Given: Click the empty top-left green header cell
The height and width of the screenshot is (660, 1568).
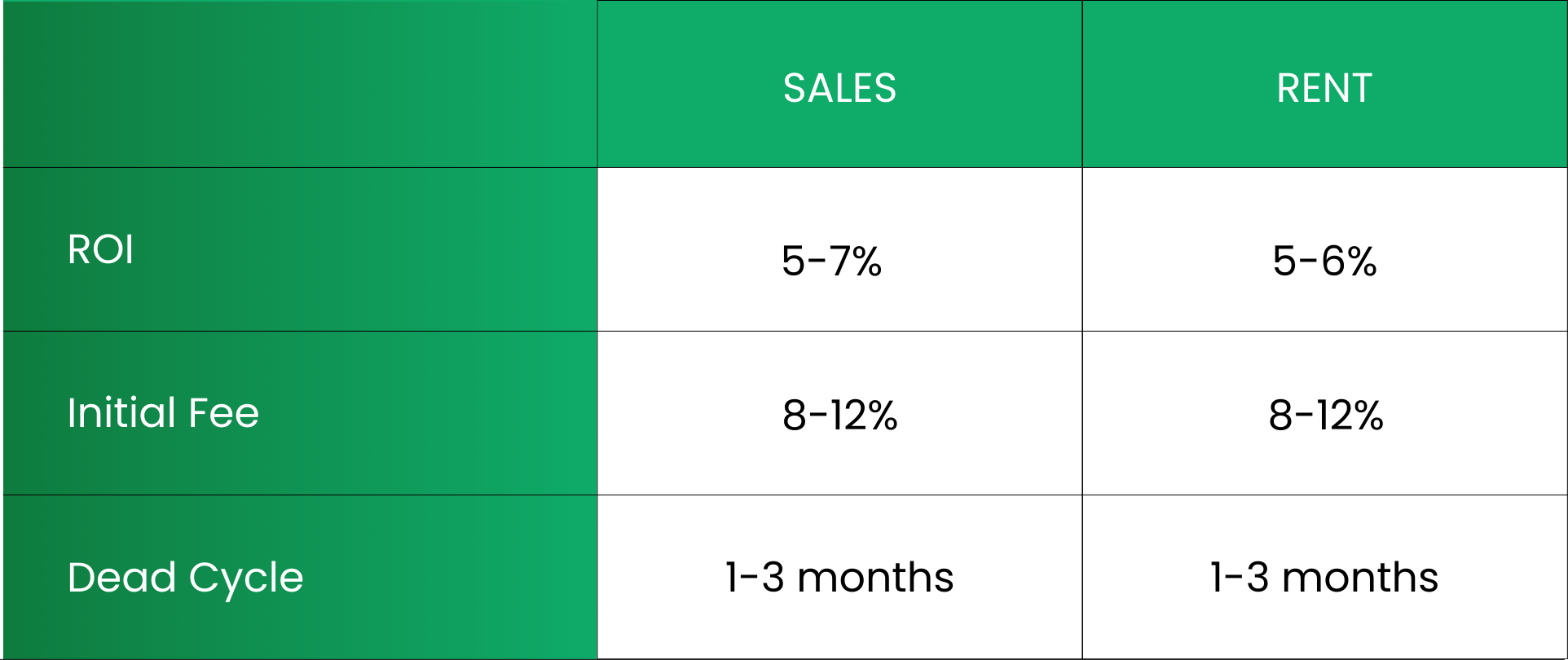Looking at the screenshot, I should tap(300, 84).
